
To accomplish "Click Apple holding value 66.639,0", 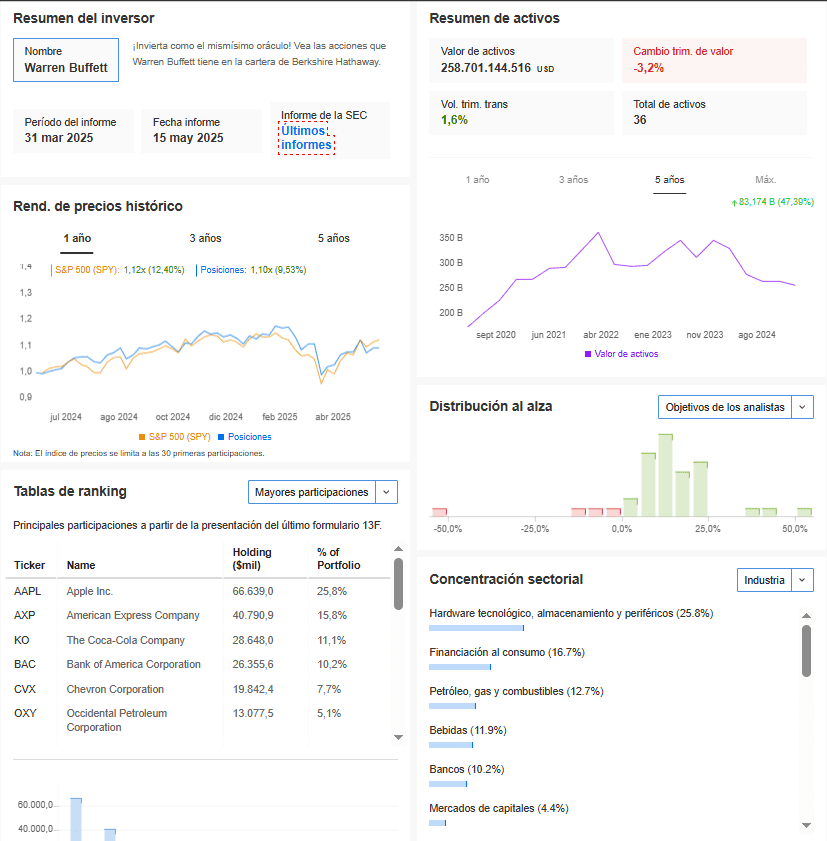I will 253,591.
